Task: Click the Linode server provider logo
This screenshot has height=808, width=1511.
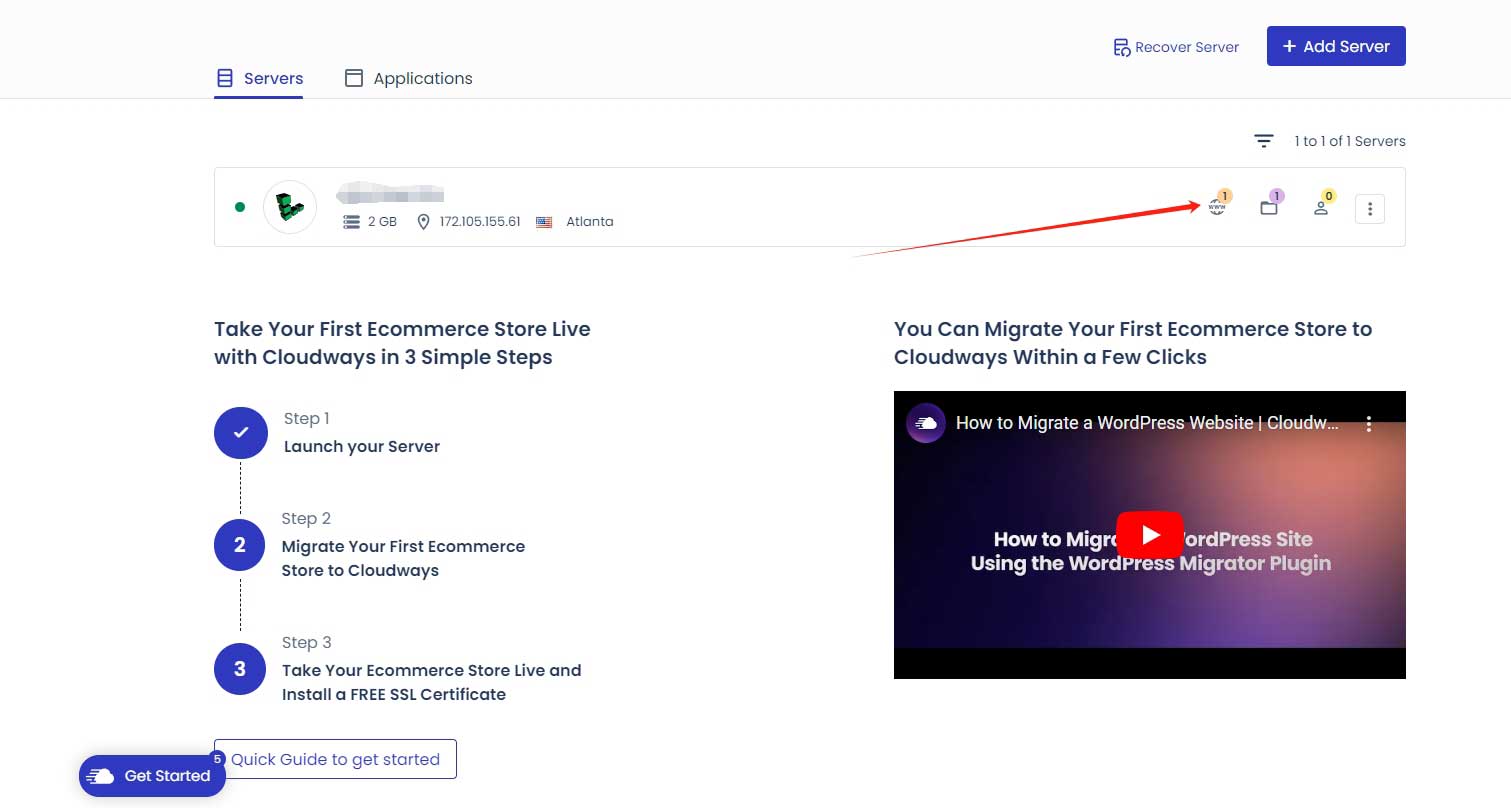Action: (x=290, y=207)
